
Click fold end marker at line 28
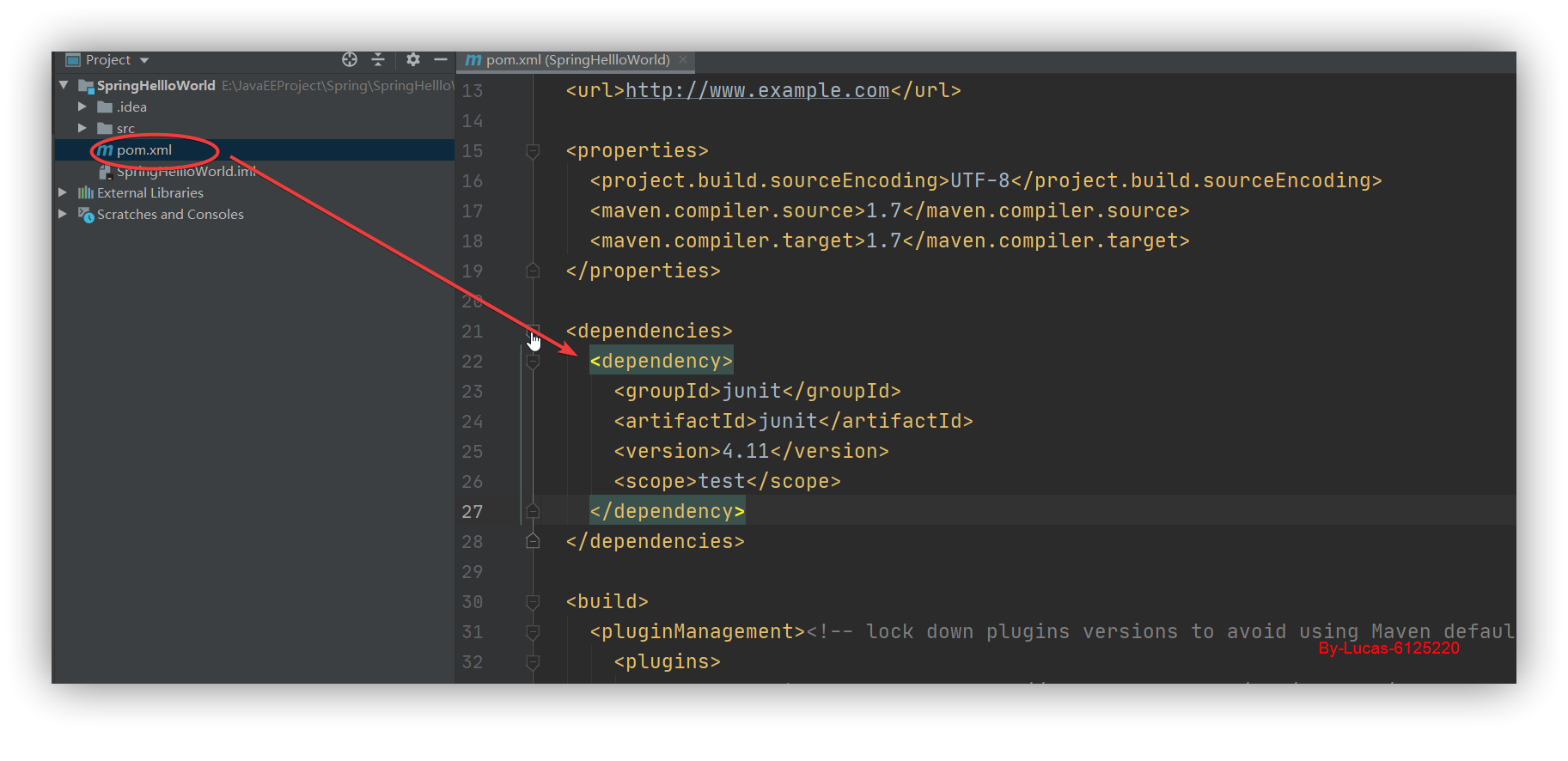coord(533,541)
